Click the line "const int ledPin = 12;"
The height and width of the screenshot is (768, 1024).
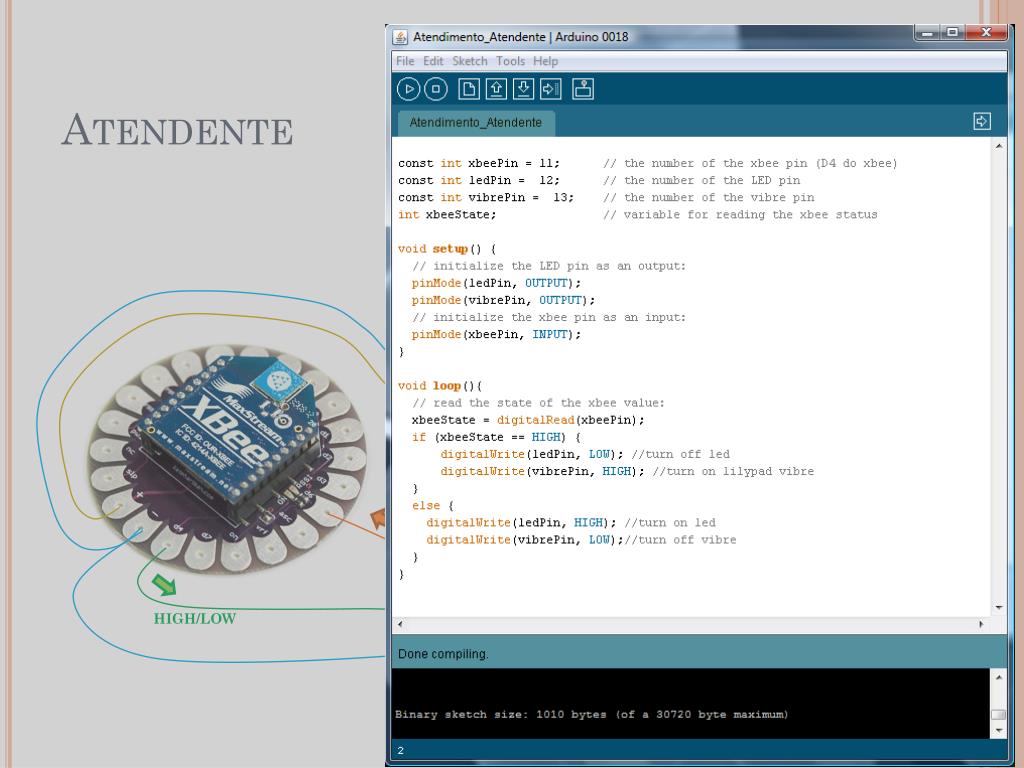(x=479, y=180)
